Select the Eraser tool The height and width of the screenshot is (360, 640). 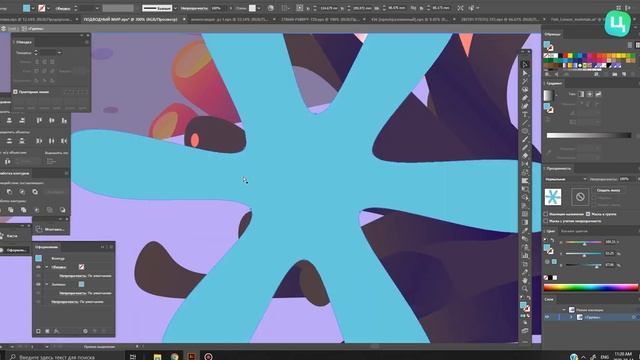525,156
